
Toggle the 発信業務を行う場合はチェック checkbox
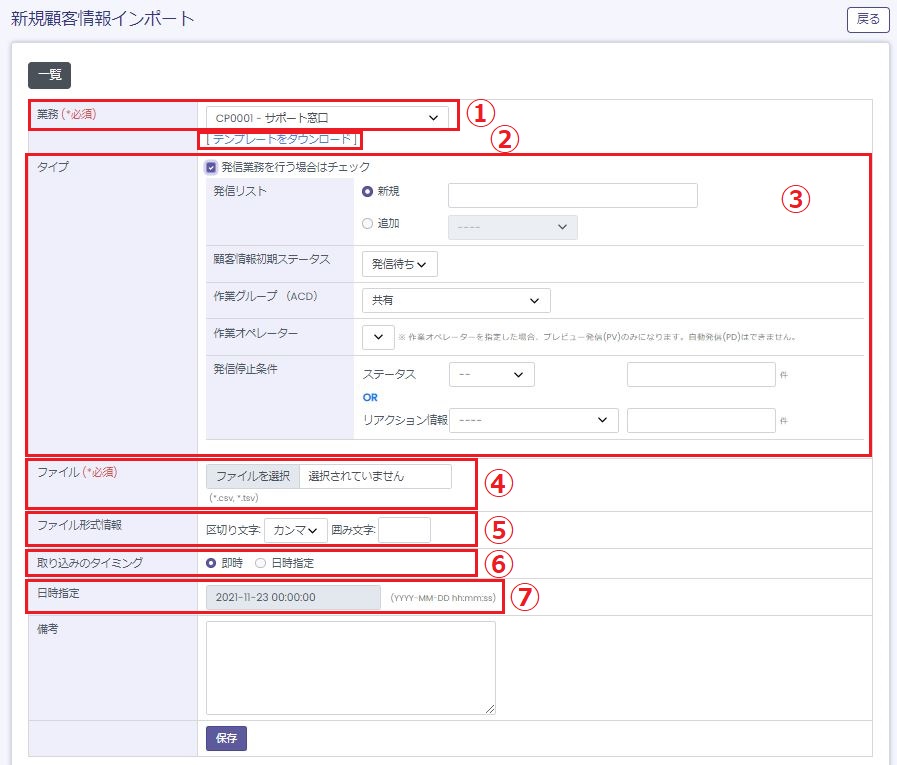tap(211, 167)
